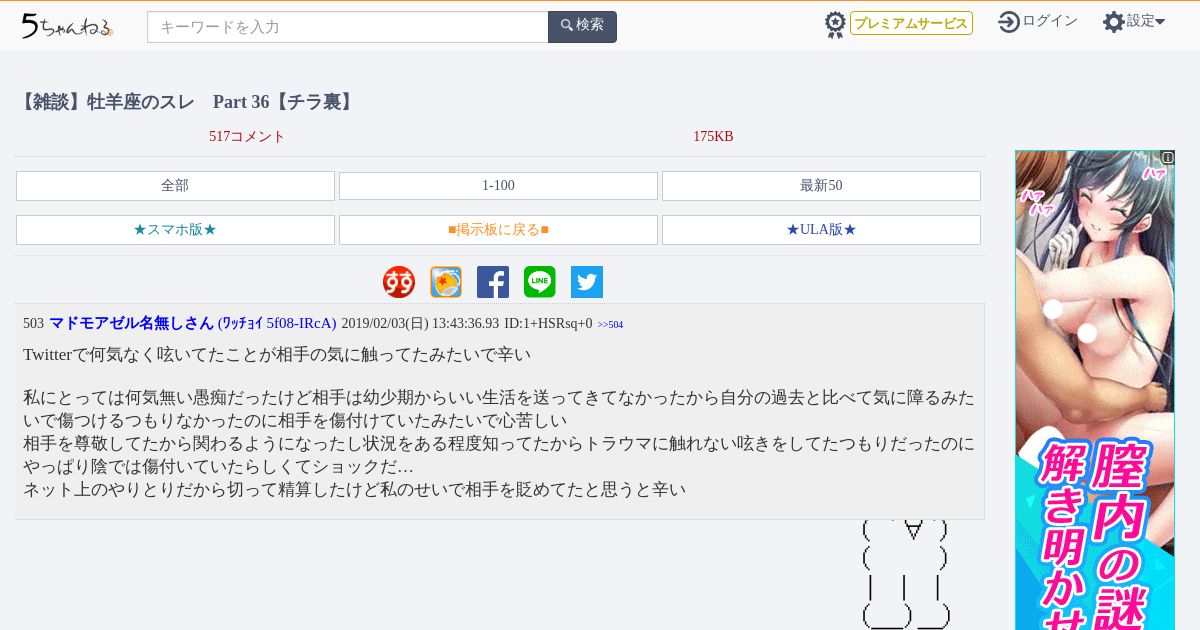Viewport: 1200px width, 630px height.
Task: Switch to ★ULA版★
Action: click(x=821, y=230)
